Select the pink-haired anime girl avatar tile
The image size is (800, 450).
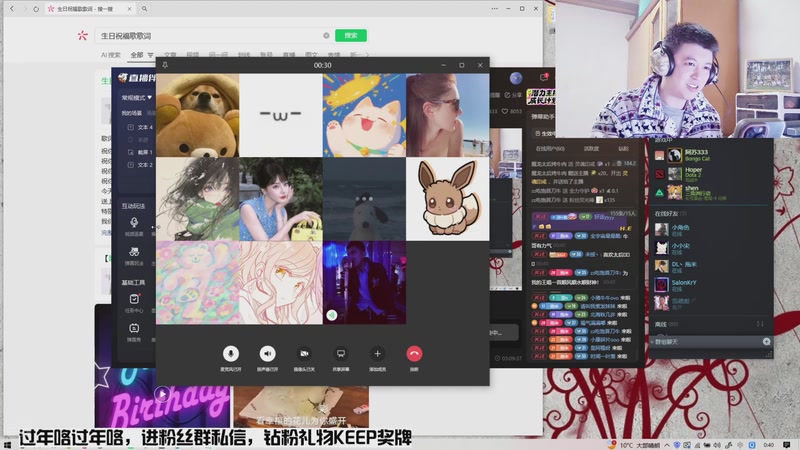coord(281,282)
